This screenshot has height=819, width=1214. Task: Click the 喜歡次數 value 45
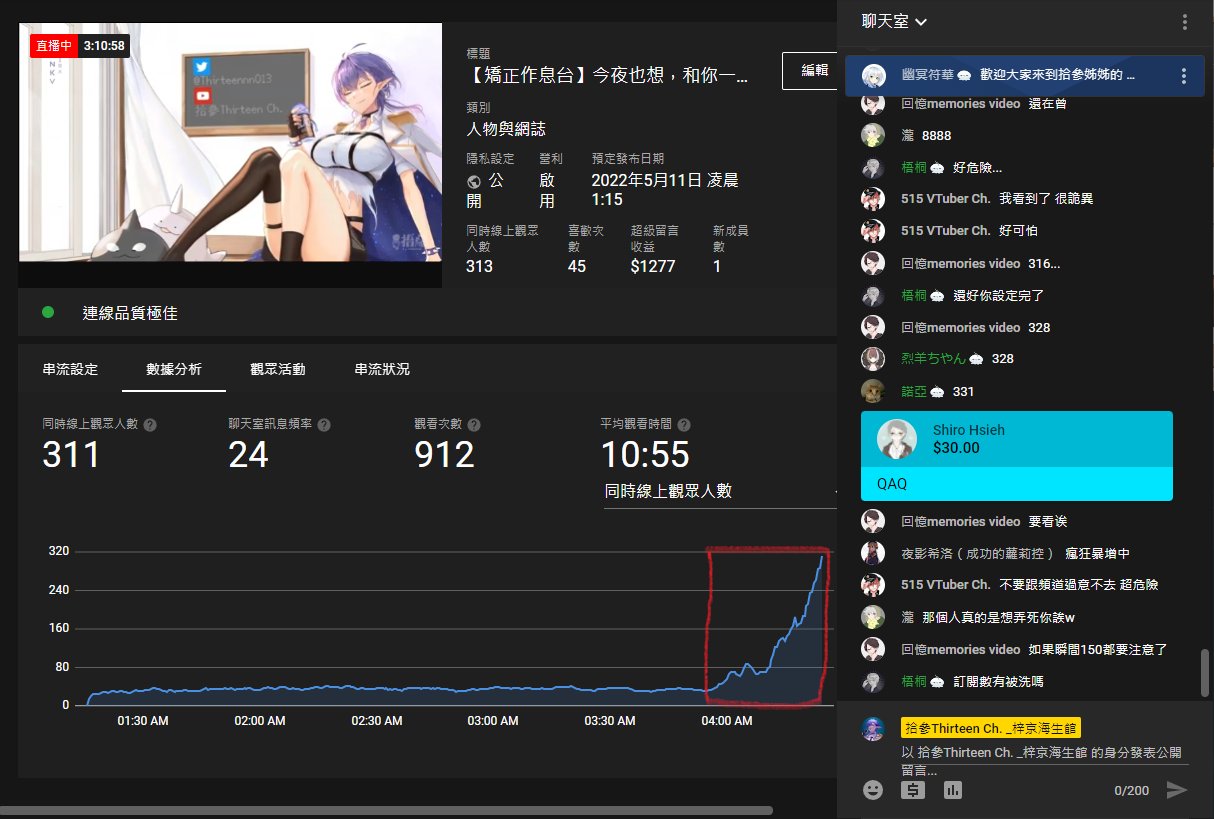coord(577,266)
